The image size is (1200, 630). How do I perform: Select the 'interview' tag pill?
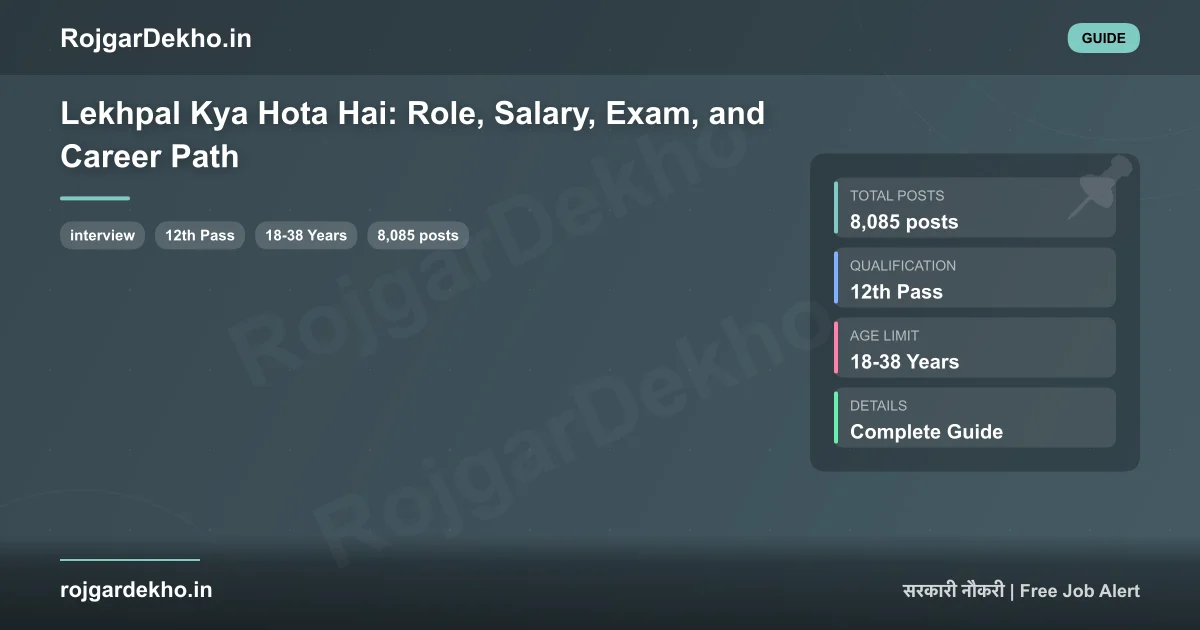coord(102,236)
